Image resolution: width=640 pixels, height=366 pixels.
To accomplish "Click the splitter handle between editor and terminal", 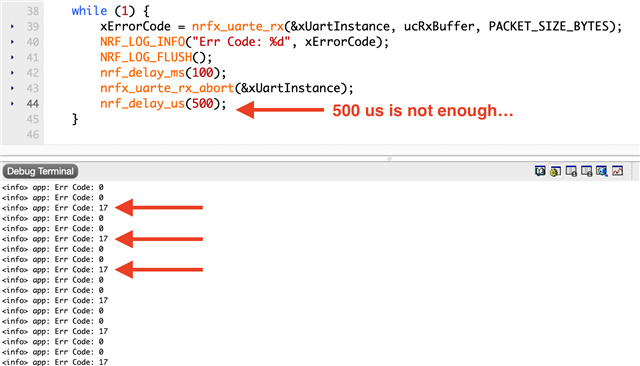I will coord(389,158).
